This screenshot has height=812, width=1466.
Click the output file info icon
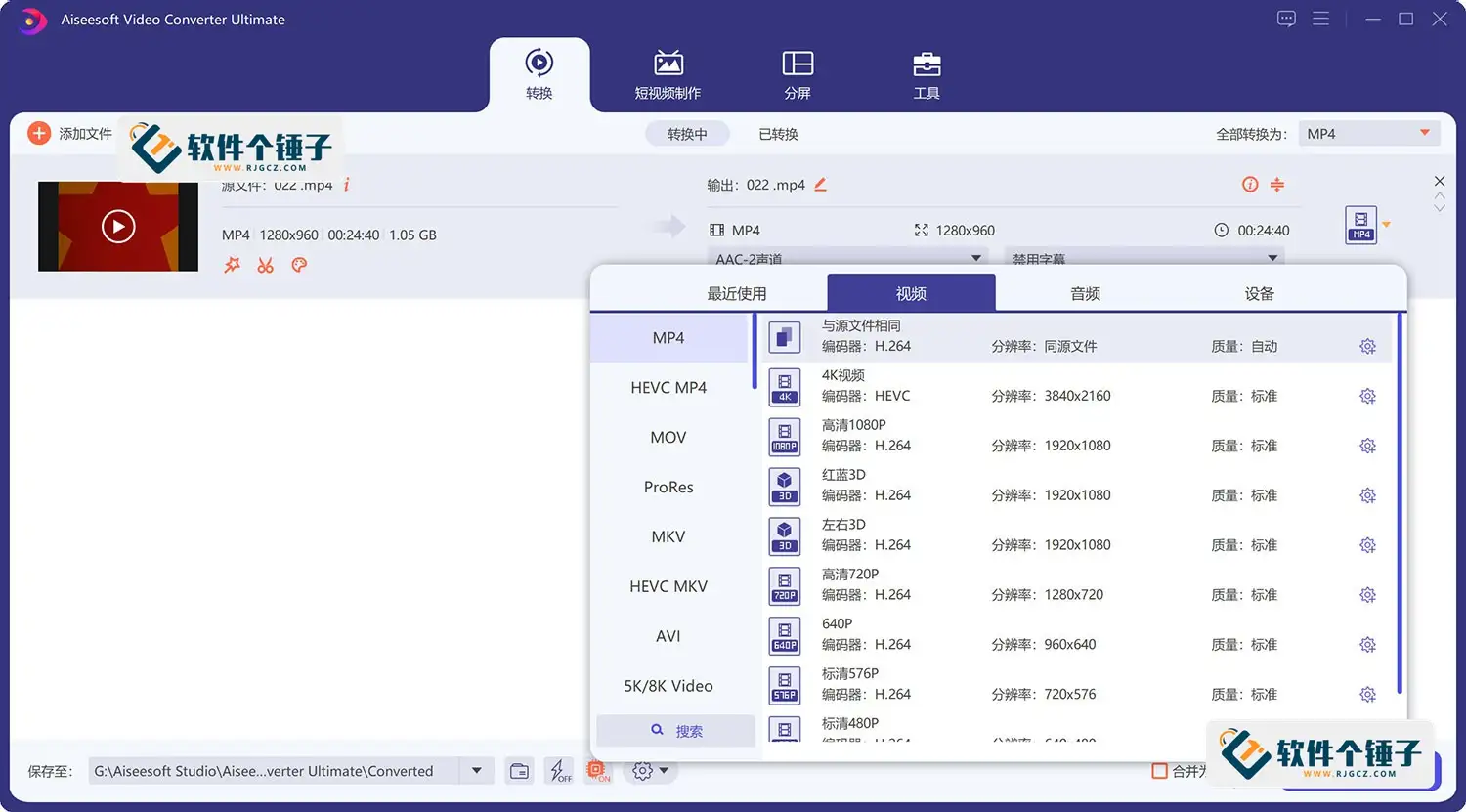(x=1248, y=184)
